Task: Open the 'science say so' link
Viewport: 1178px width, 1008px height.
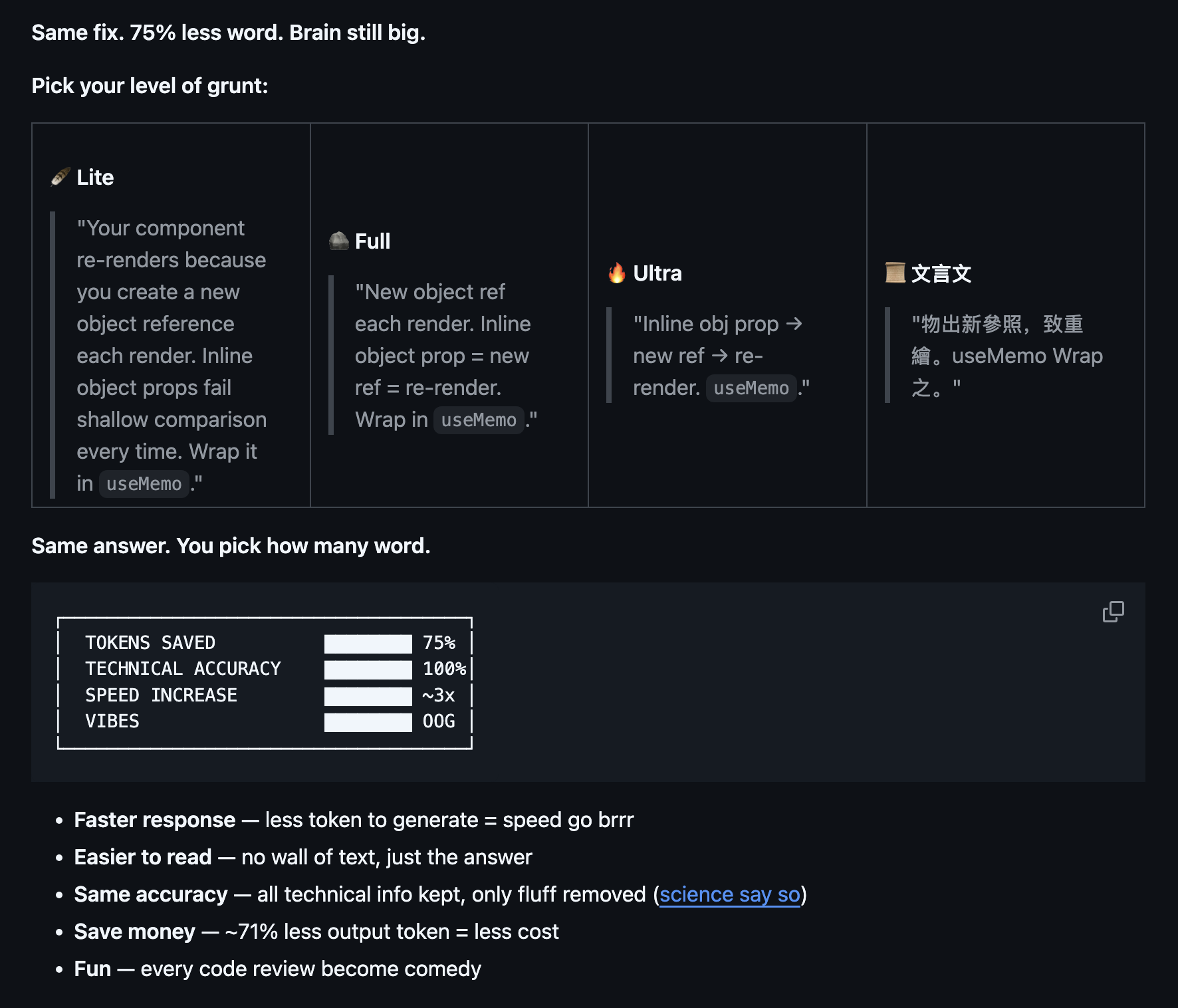Action: [729, 894]
